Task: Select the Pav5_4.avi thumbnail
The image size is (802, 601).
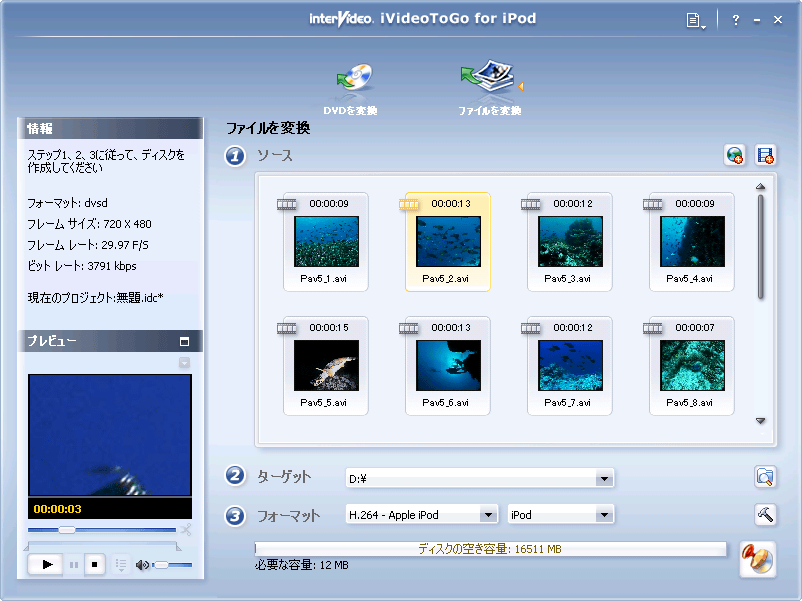Action: click(x=692, y=241)
